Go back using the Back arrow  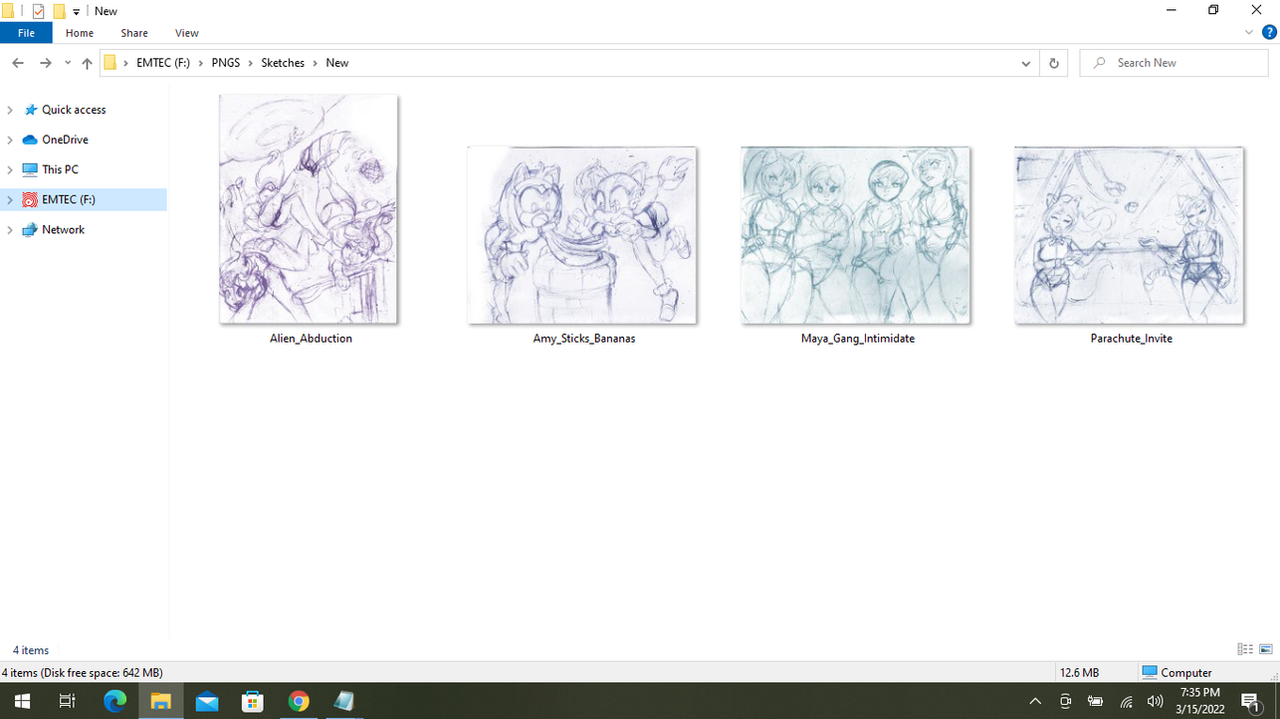point(18,63)
